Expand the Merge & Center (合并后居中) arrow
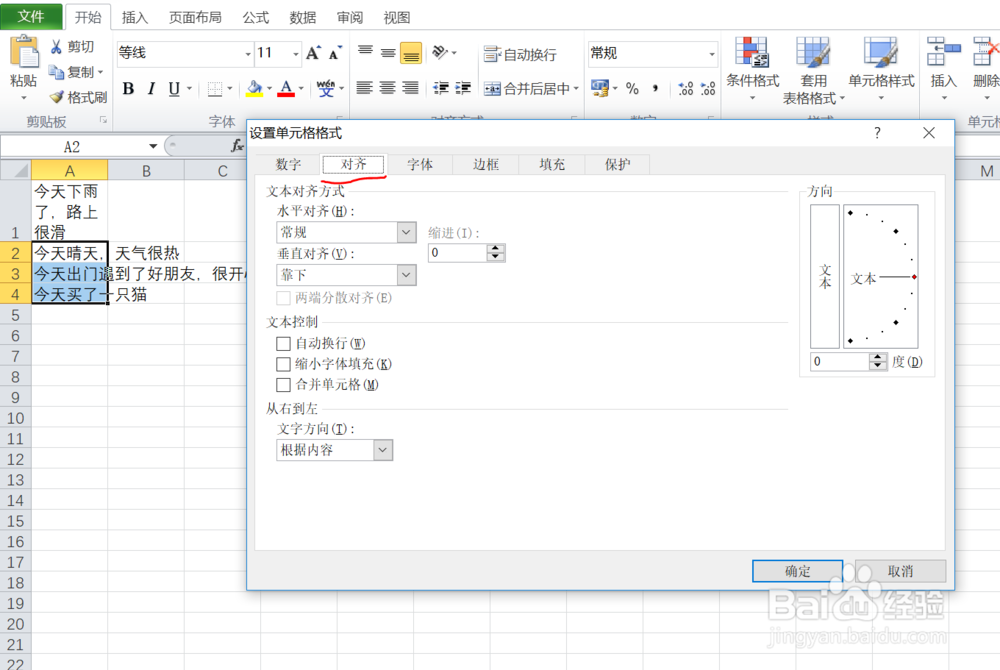Screen dimensions: 1000x670 pos(576,89)
